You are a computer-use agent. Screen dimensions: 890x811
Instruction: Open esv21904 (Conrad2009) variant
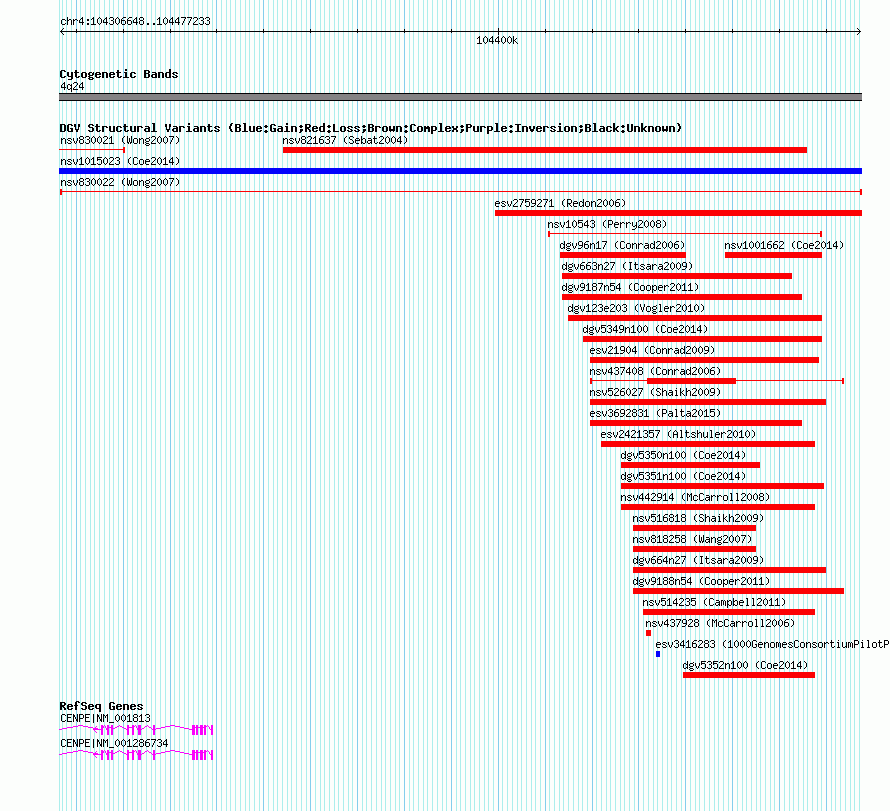652,350
